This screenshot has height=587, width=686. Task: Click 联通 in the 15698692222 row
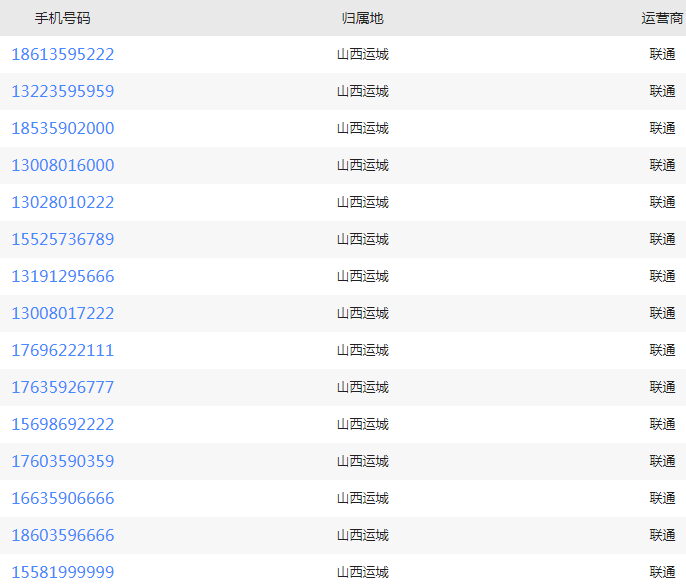click(x=662, y=424)
